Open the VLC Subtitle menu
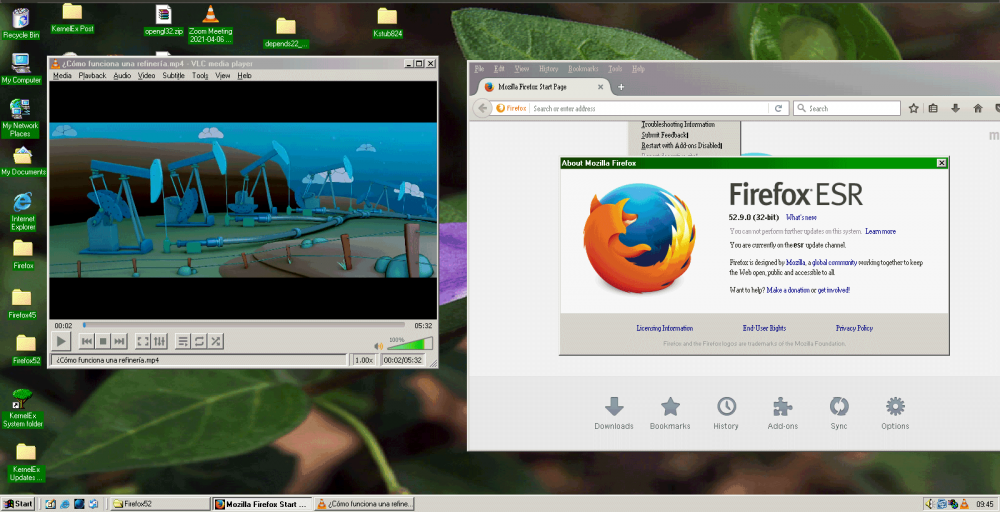 (x=173, y=75)
